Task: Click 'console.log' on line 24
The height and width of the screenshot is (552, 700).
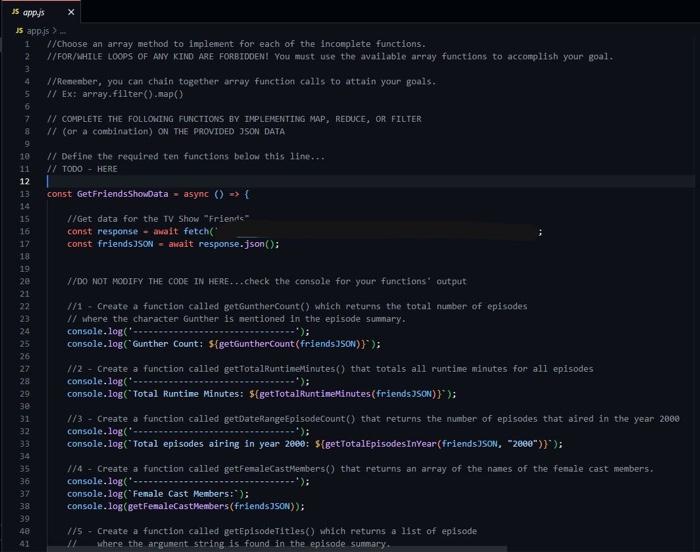Action: click(x=95, y=331)
